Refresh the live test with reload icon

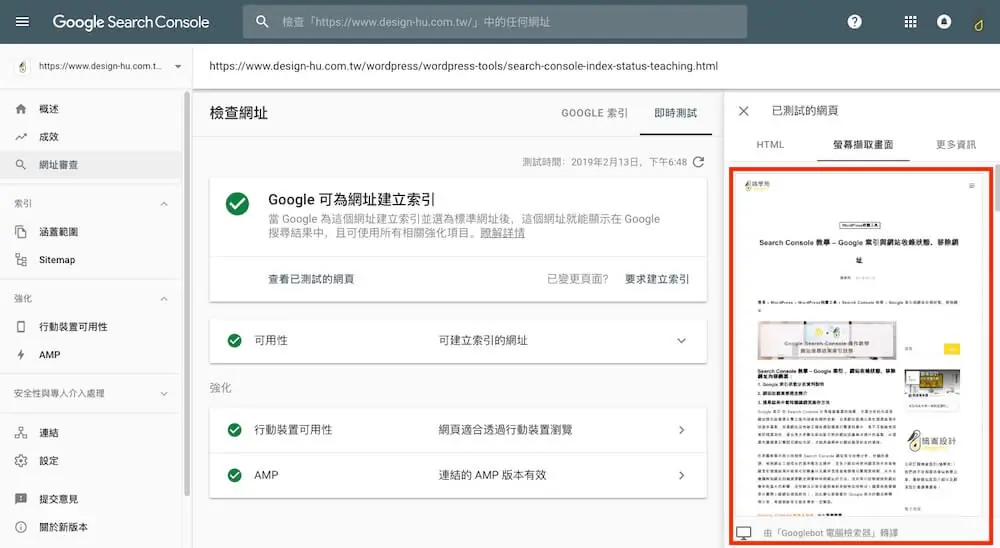pyautogui.click(x=698, y=162)
